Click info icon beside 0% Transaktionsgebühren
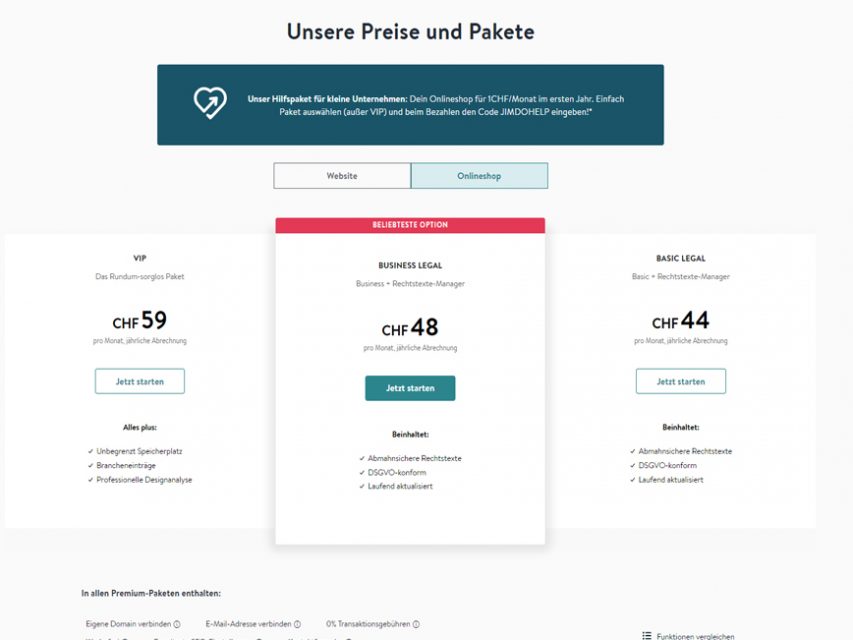The image size is (853, 640). click(414, 624)
